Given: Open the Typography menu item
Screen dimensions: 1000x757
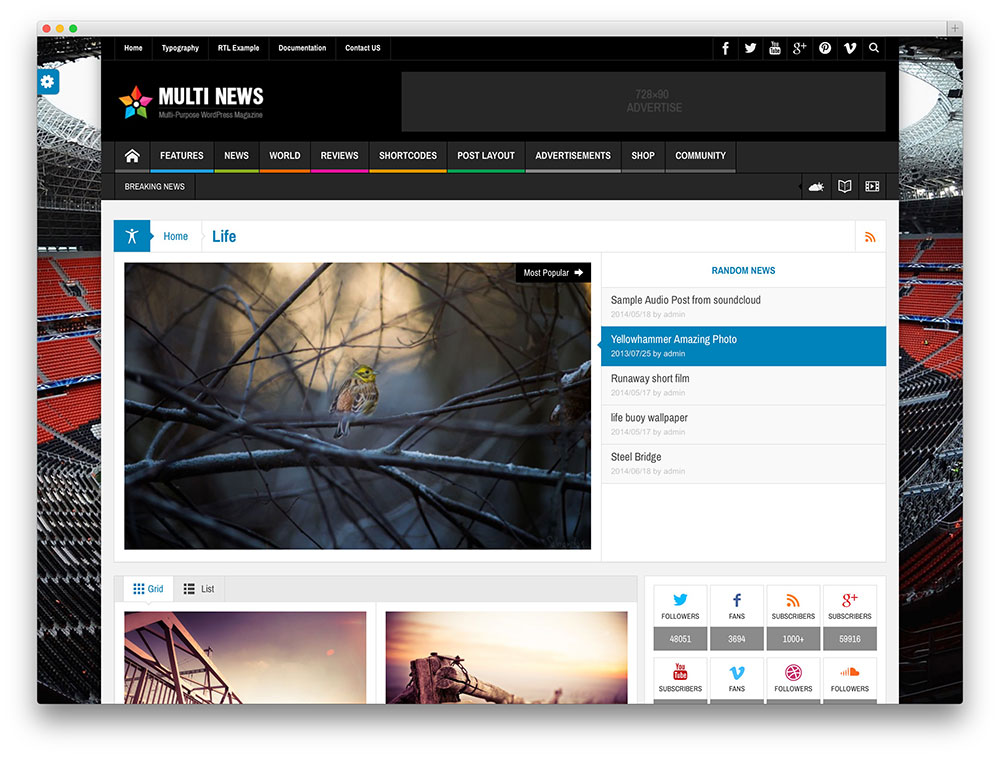Looking at the screenshot, I should point(180,48).
